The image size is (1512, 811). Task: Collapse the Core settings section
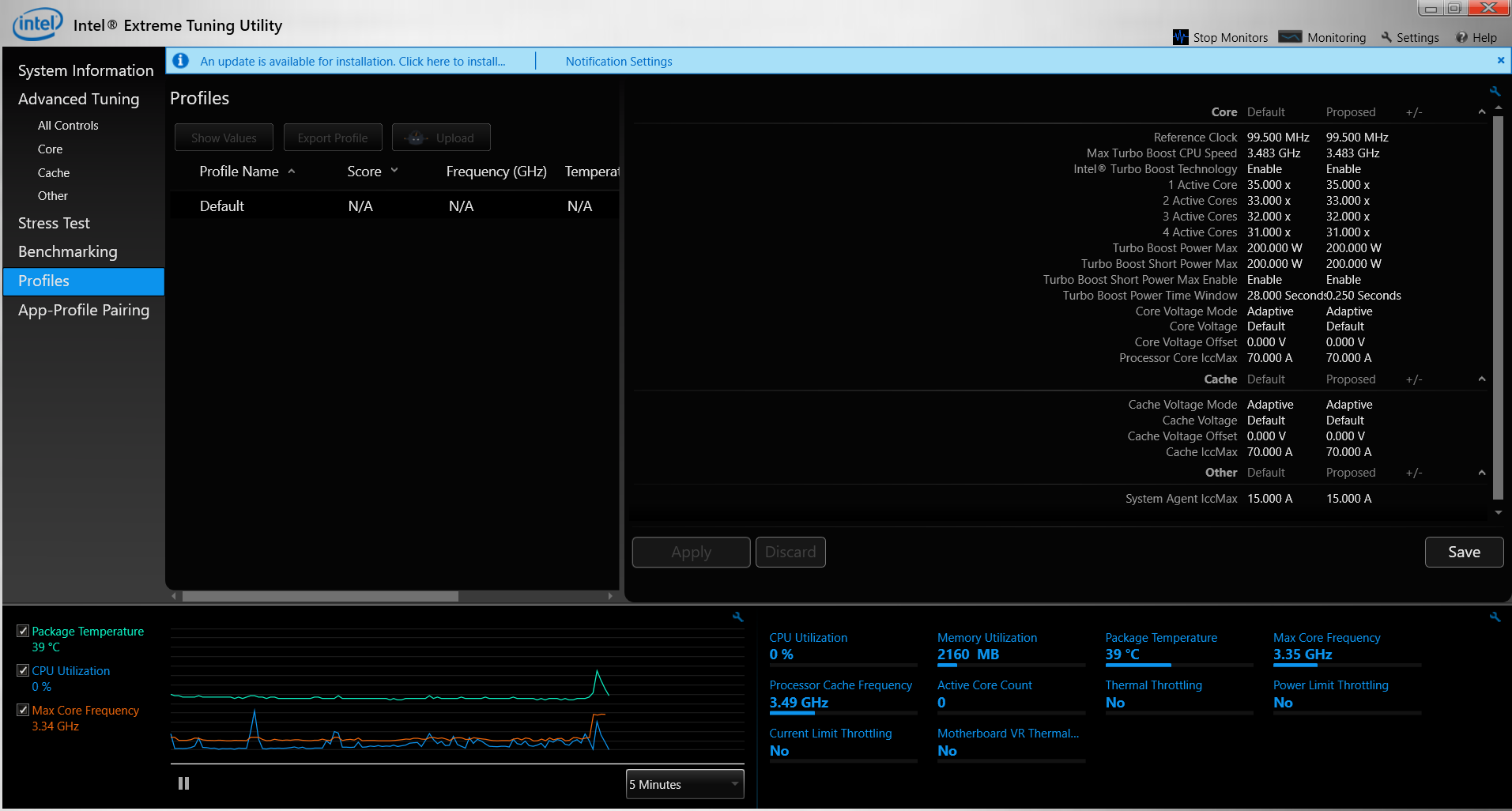(1482, 112)
